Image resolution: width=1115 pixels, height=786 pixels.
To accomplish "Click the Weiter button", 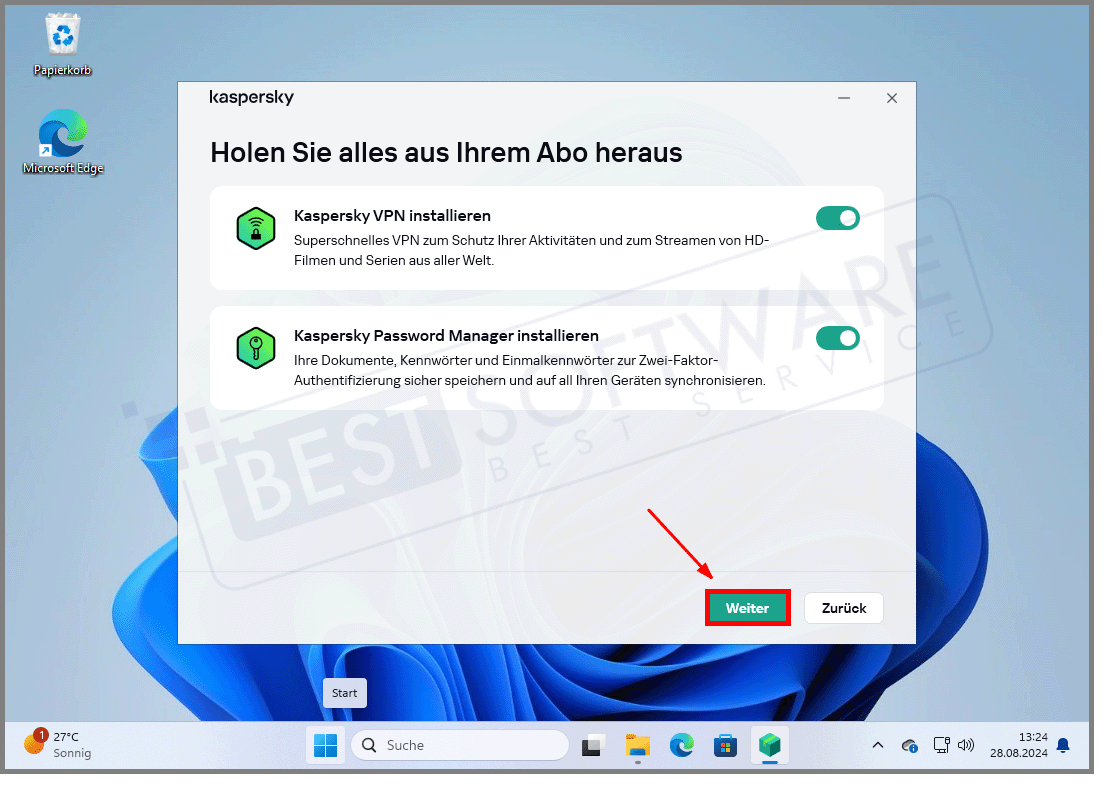I will (747, 607).
